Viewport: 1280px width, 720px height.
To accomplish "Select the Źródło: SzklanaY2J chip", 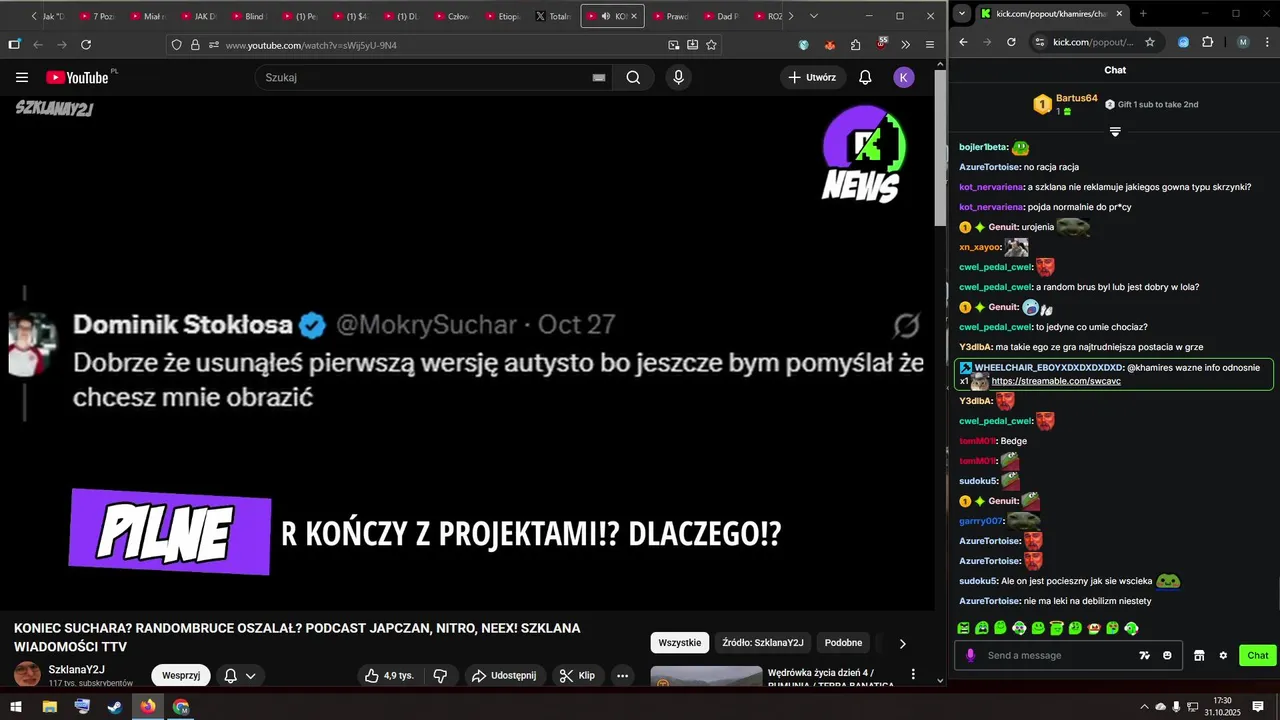I will (x=763, y=643).
